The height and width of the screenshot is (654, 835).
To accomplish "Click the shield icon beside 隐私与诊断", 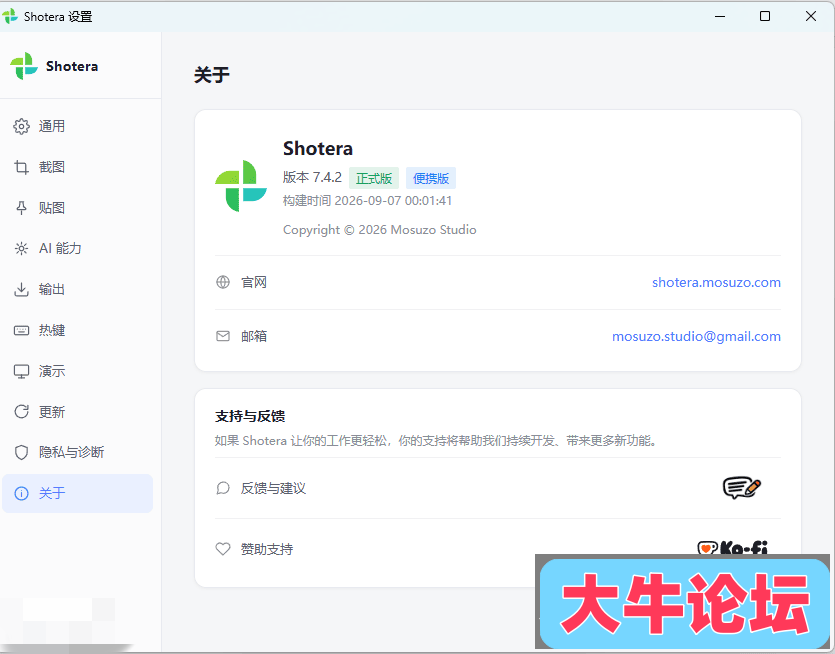I will 21,453.
